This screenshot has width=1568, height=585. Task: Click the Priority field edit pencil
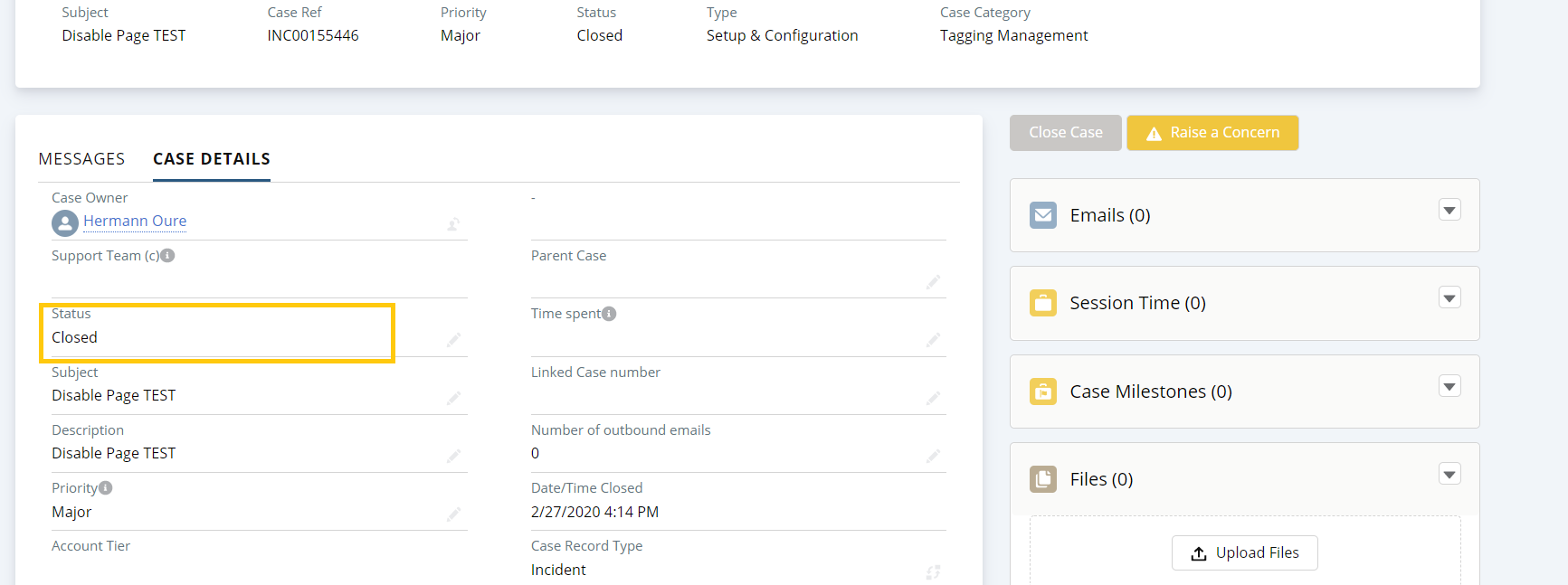click(453, 514)
